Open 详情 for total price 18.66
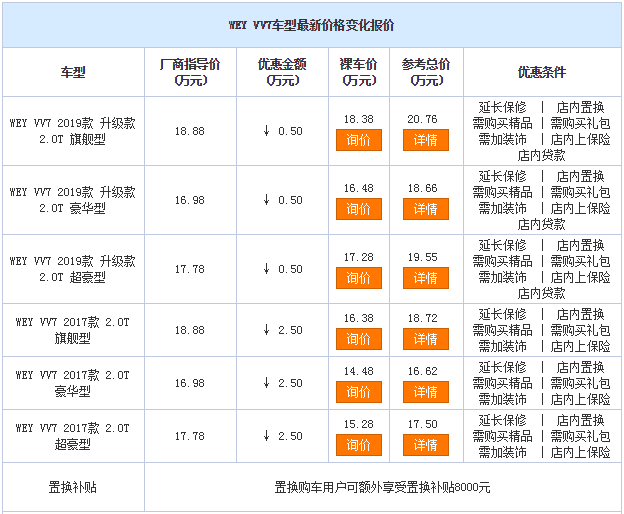This screenshot has width=624, height=514. click(x=425, y=209)
